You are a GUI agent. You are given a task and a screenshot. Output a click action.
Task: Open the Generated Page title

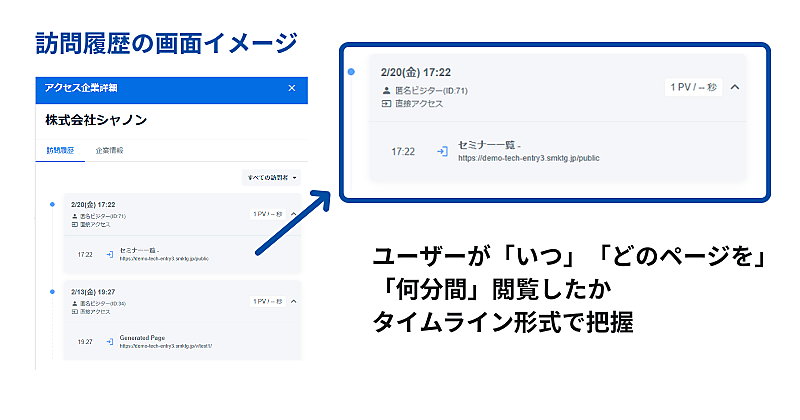pos(142,338)
